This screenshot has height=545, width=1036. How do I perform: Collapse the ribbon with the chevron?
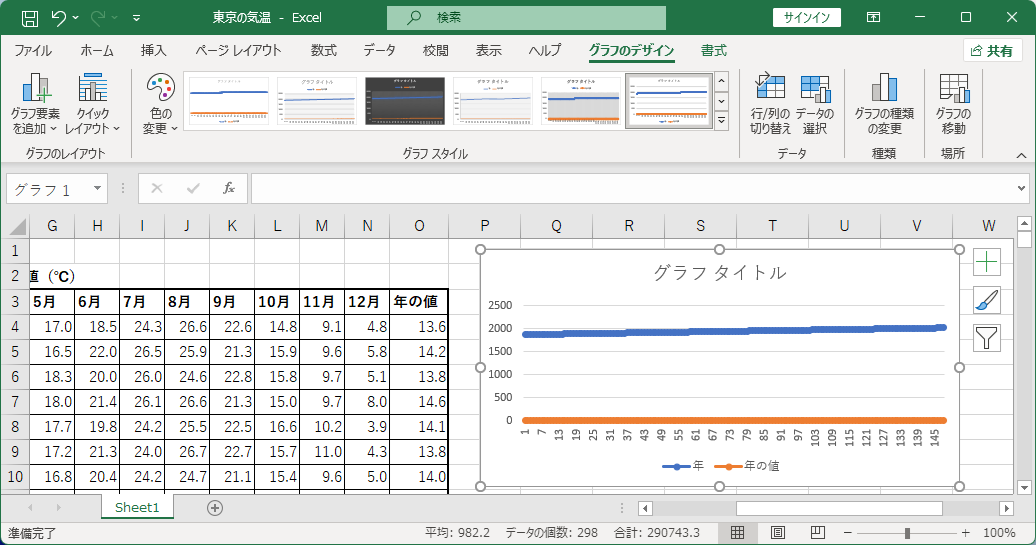point(1021,155)
